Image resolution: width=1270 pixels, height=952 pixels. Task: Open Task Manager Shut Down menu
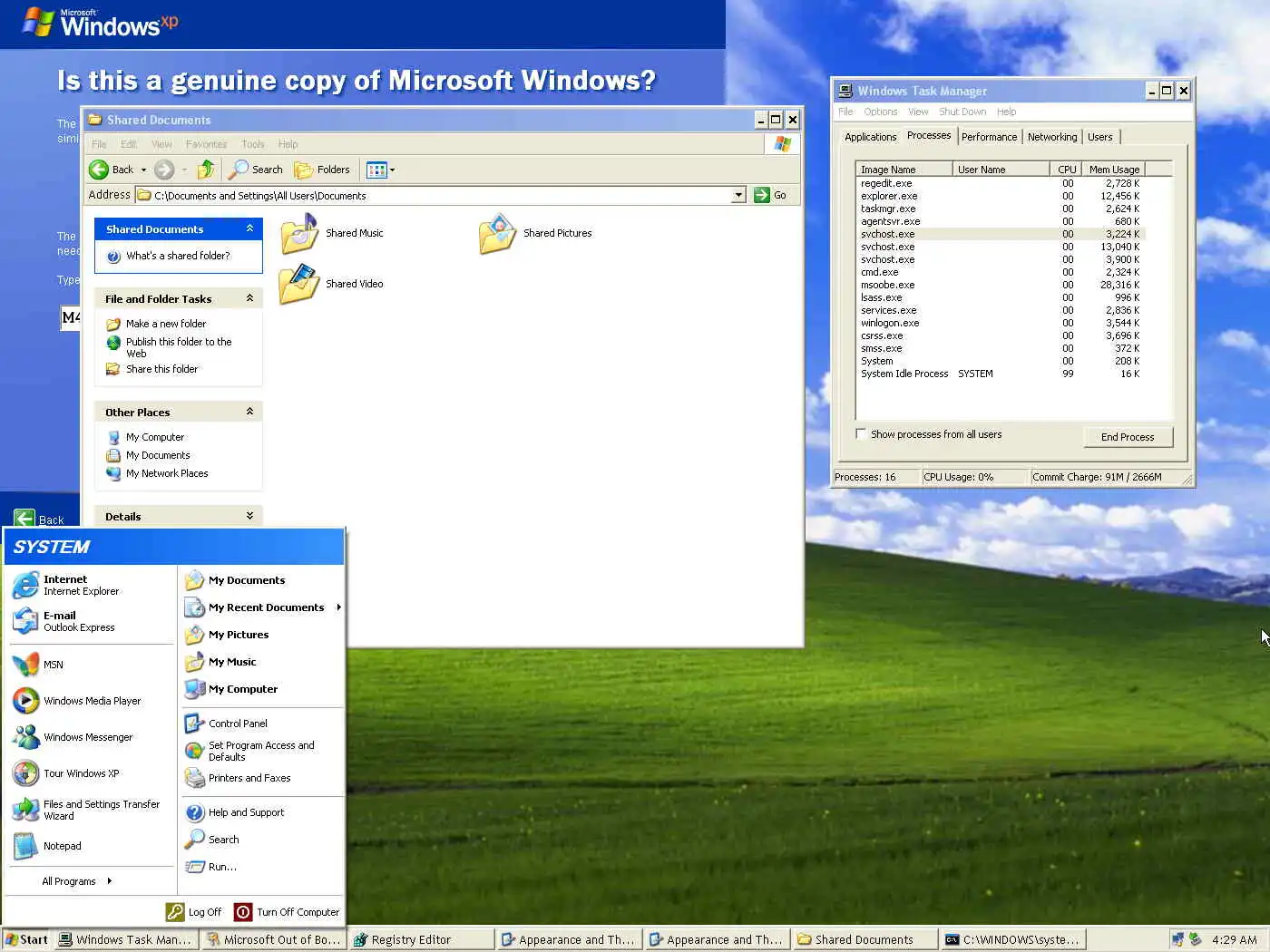pyautogui.click(x=962, y=112)
